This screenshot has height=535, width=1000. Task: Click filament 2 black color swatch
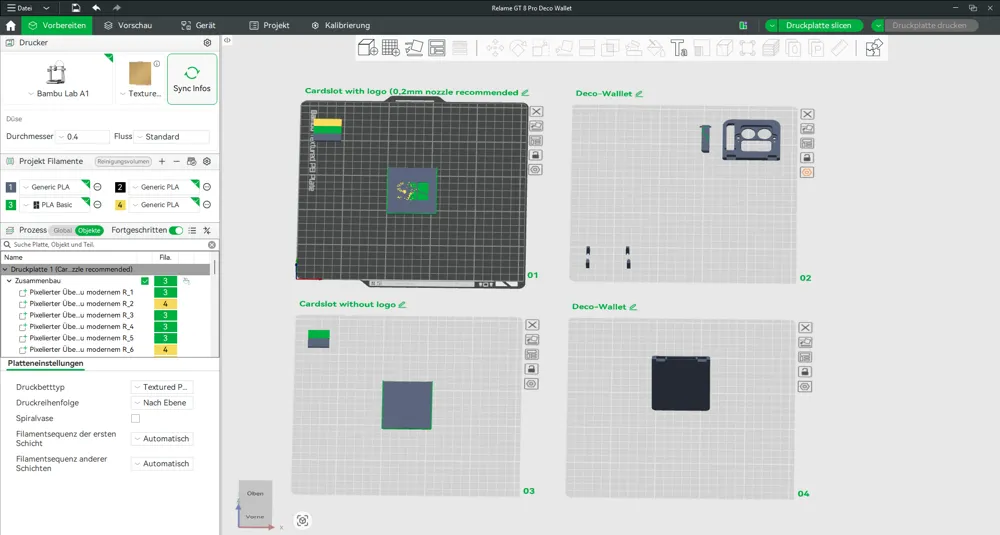coord(120,187)
